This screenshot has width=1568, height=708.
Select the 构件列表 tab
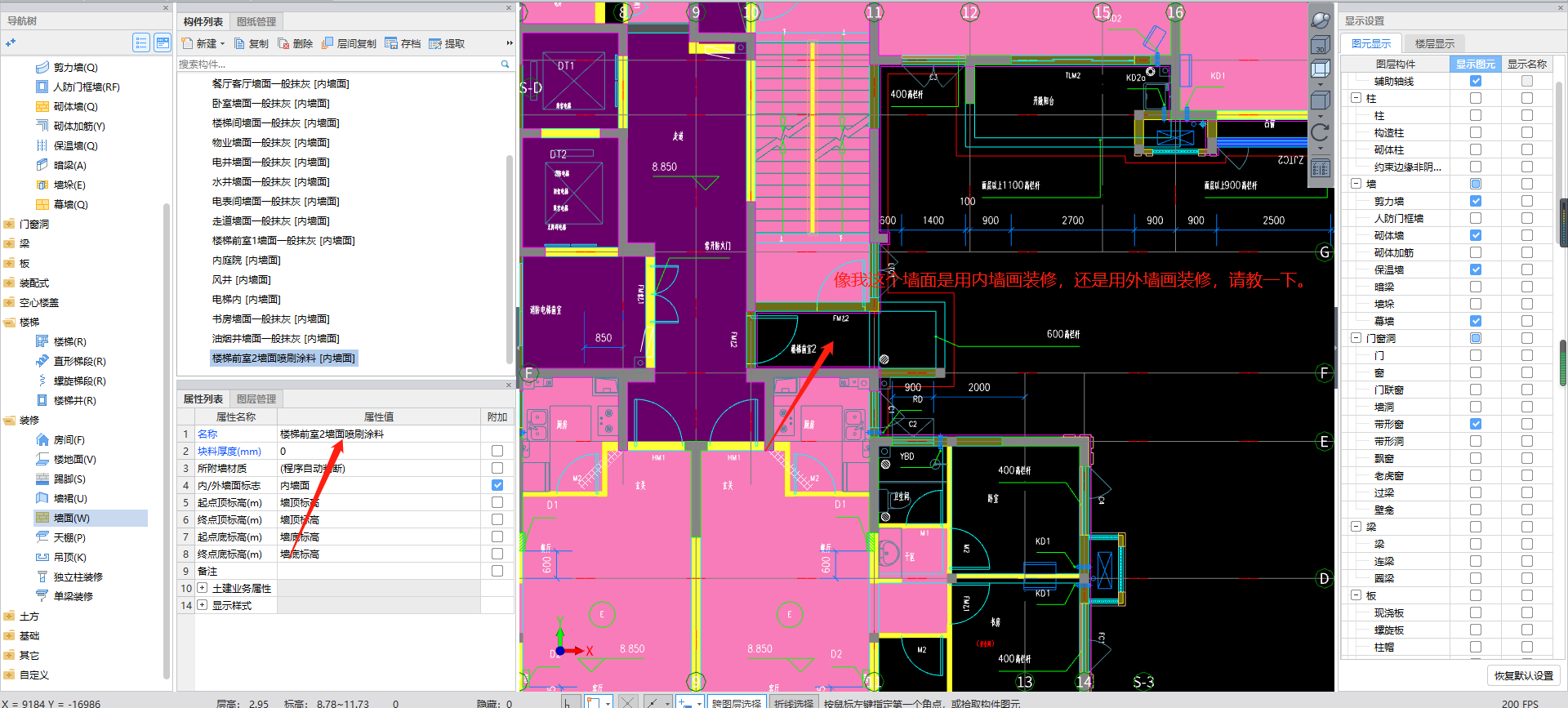tap(203, 21)
